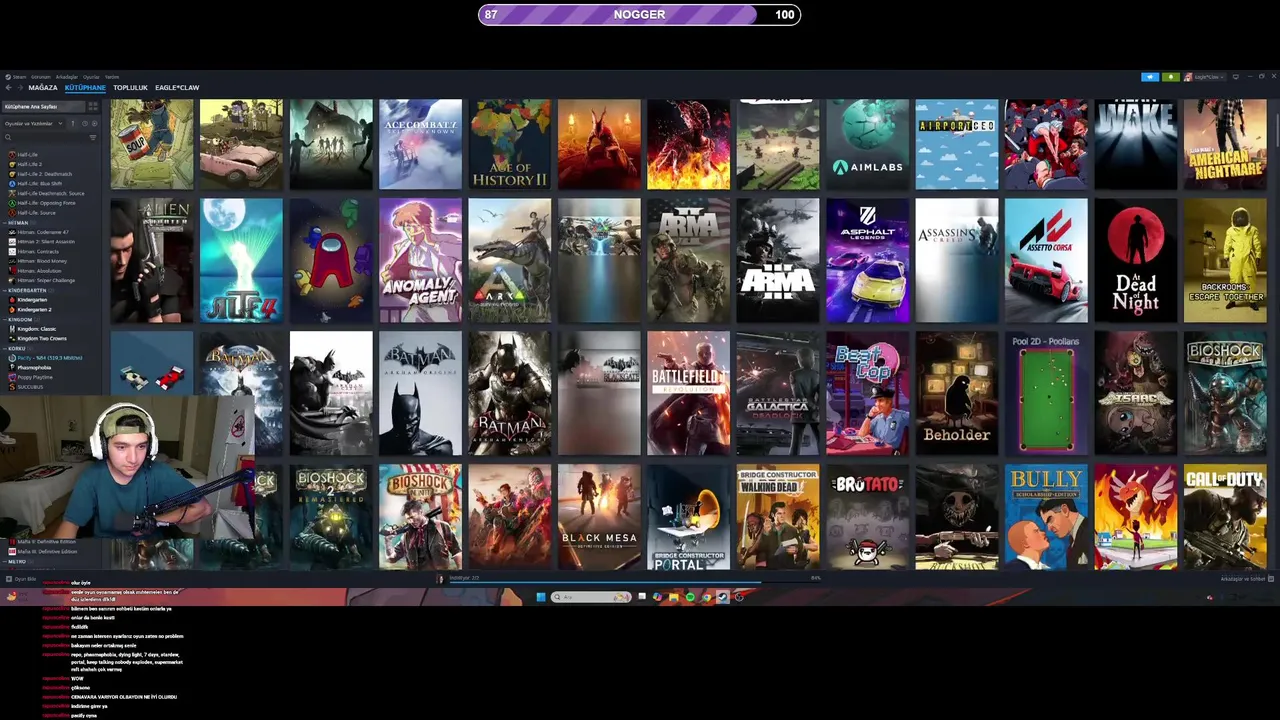Viewport: 1280px width, 720px height.
Task: Select Half-Life: Blue Shift entry
Action: [x=35, y=184]
